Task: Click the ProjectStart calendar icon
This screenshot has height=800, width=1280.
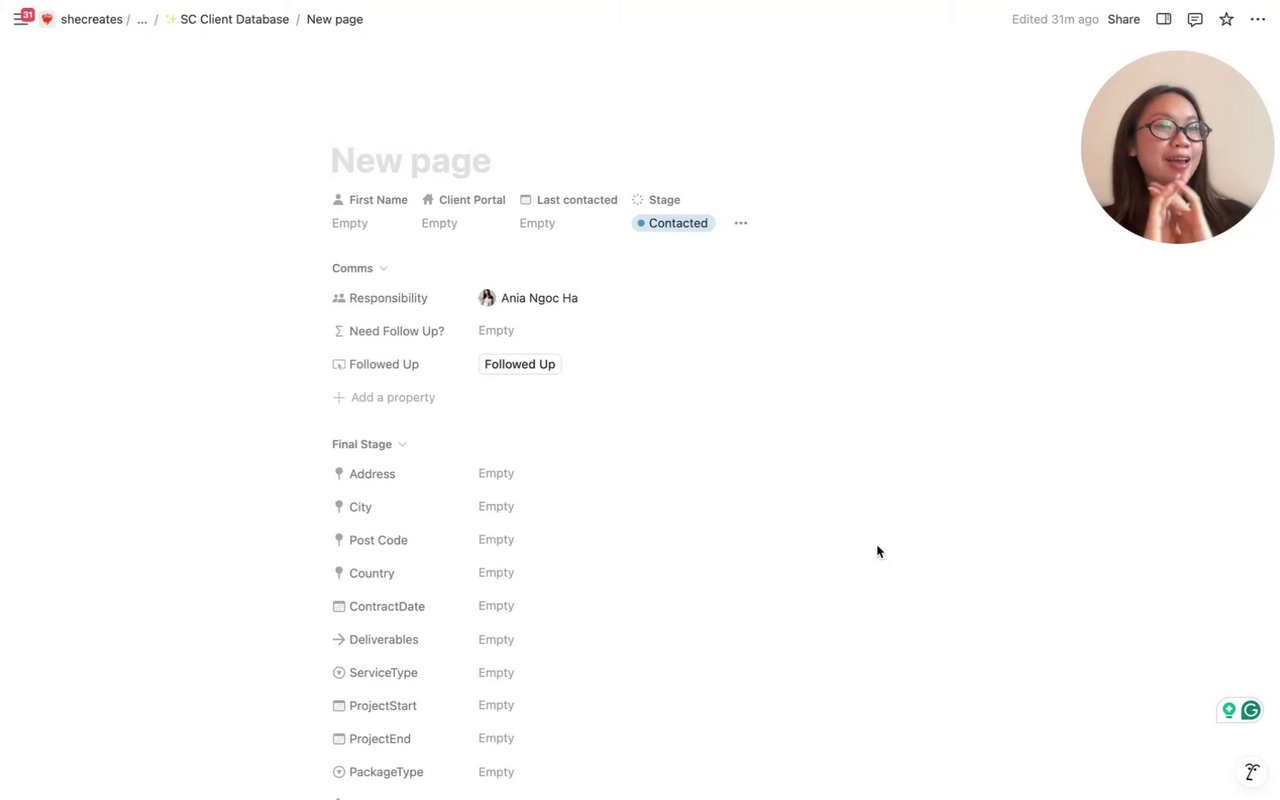Action: pyautogui.click(x=339, y=706)
